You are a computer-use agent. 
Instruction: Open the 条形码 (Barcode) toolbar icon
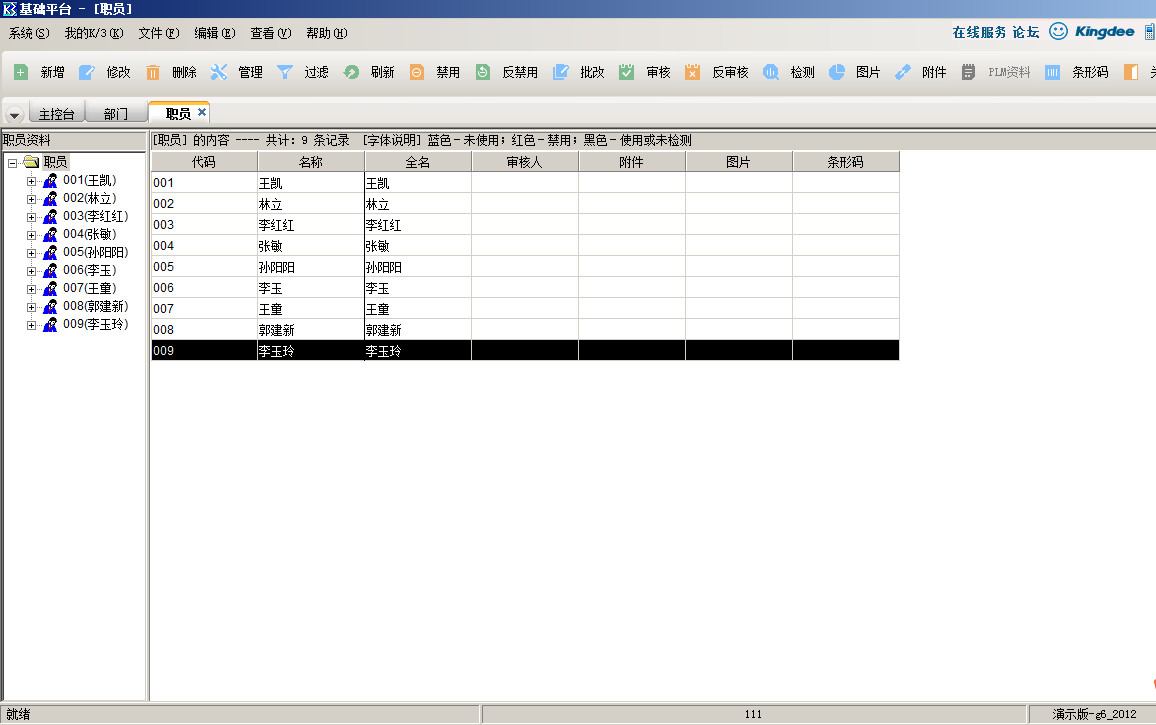pyautogui.click(x=1052, y=72)
